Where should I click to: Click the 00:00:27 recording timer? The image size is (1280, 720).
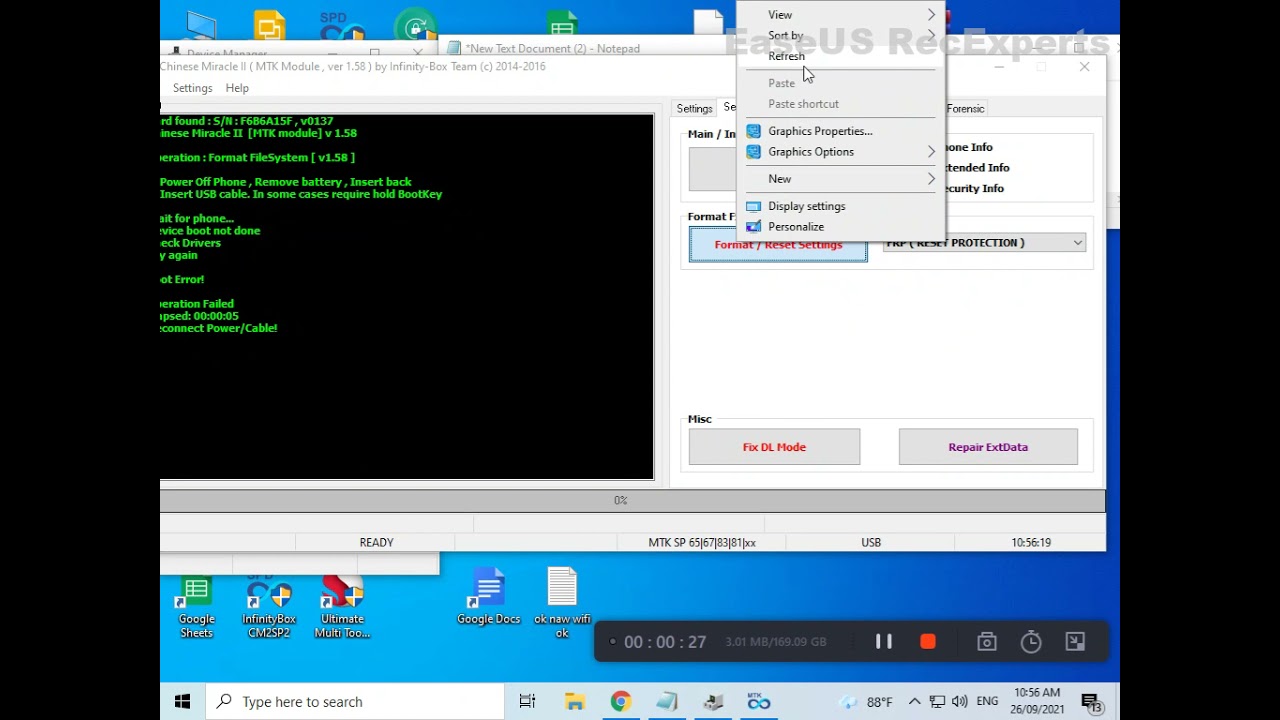click(665, 642)
